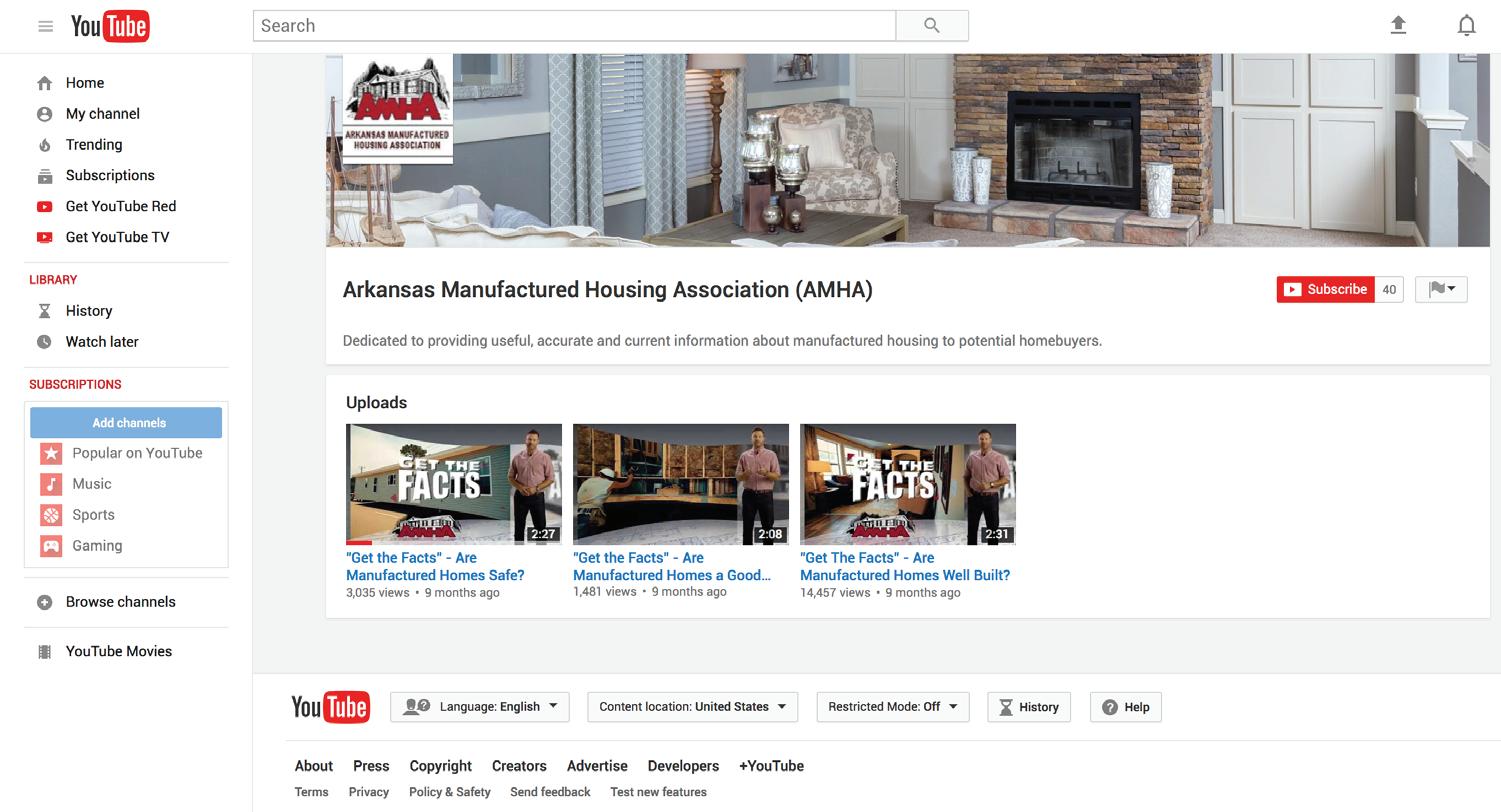The width and height of the screenshot is (1501, 812).
Task: Open the Manufactured Homes a Good title link
Action: coord(672,567)
